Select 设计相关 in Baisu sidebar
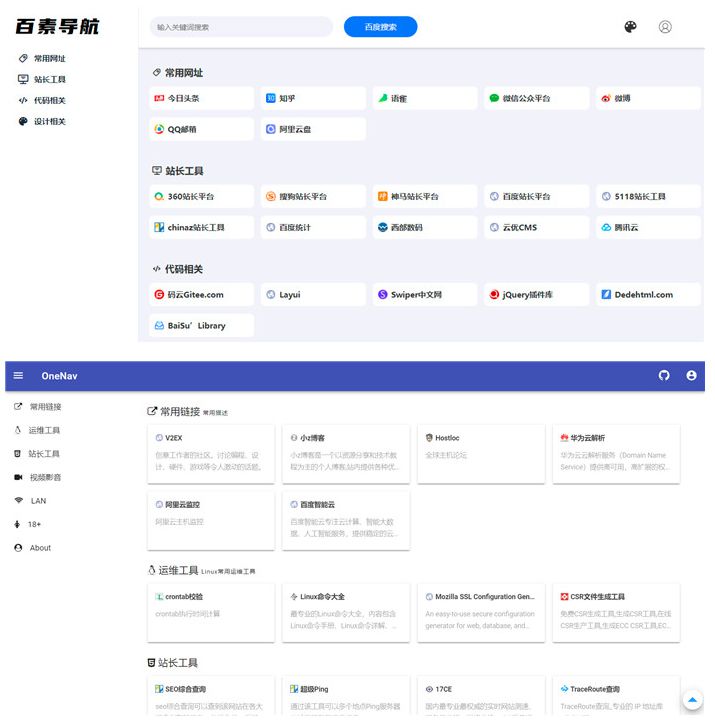The width and height of the screenshot is (715, 727). pos(49,121)
